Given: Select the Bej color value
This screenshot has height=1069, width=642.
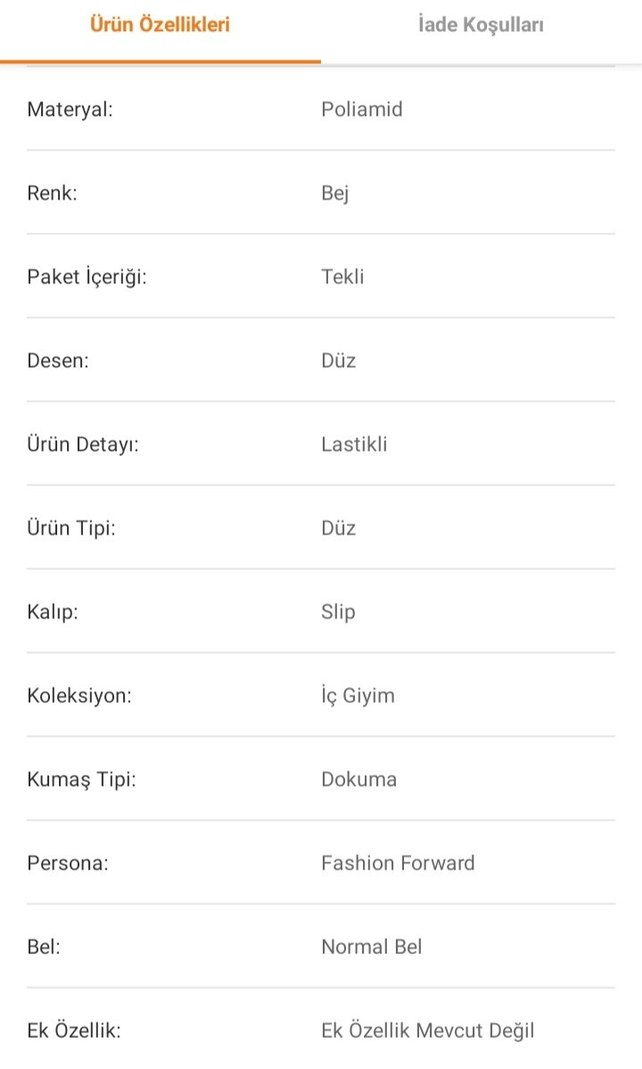Looking at the screenshot, I should pyautogui.click(x=334, y=193).
